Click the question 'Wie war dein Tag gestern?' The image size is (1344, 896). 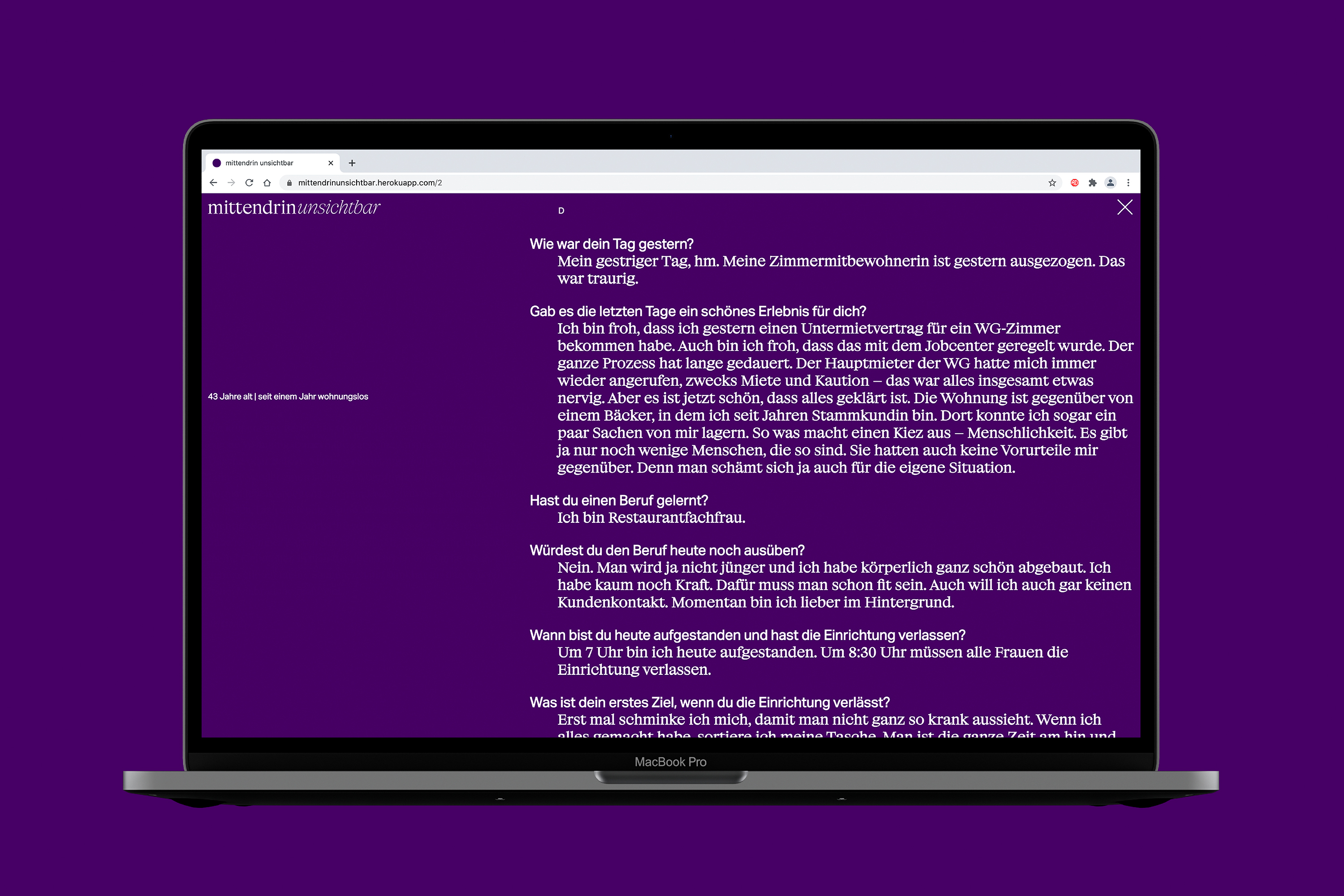coord(612,244)
